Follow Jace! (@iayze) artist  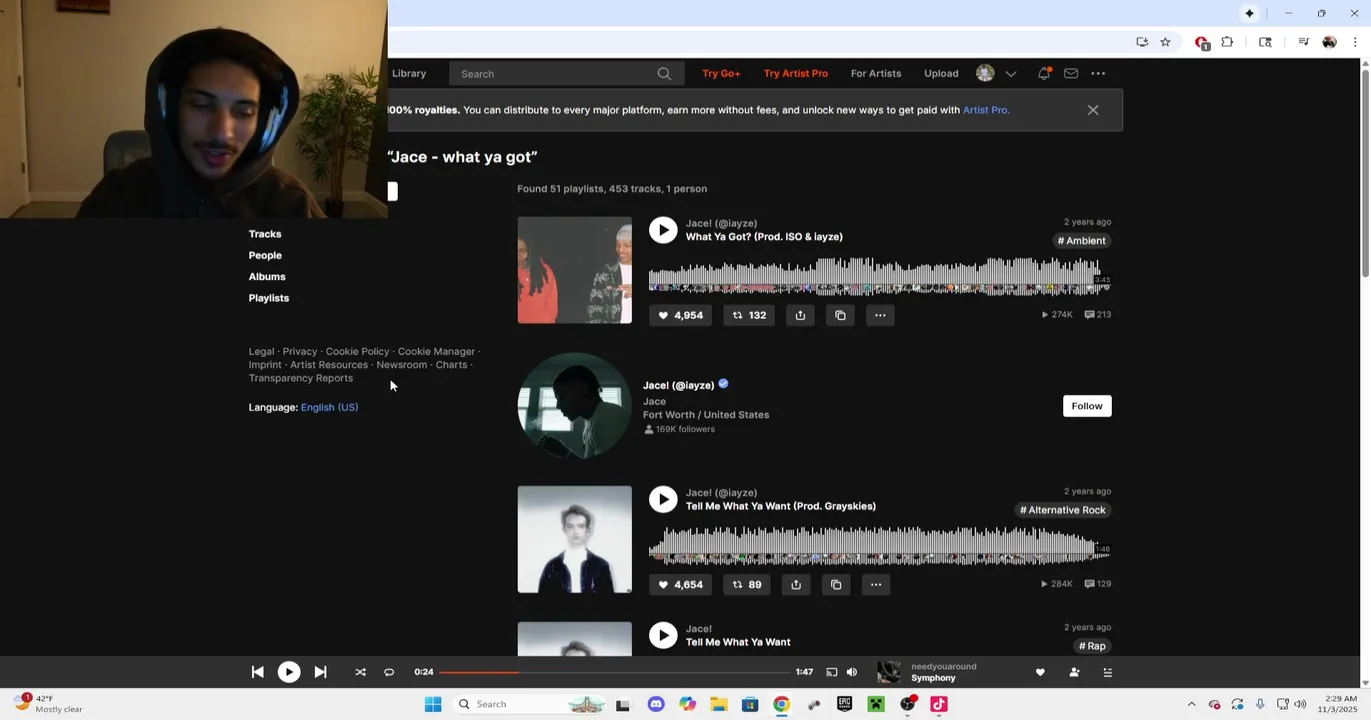(1087, 406)
